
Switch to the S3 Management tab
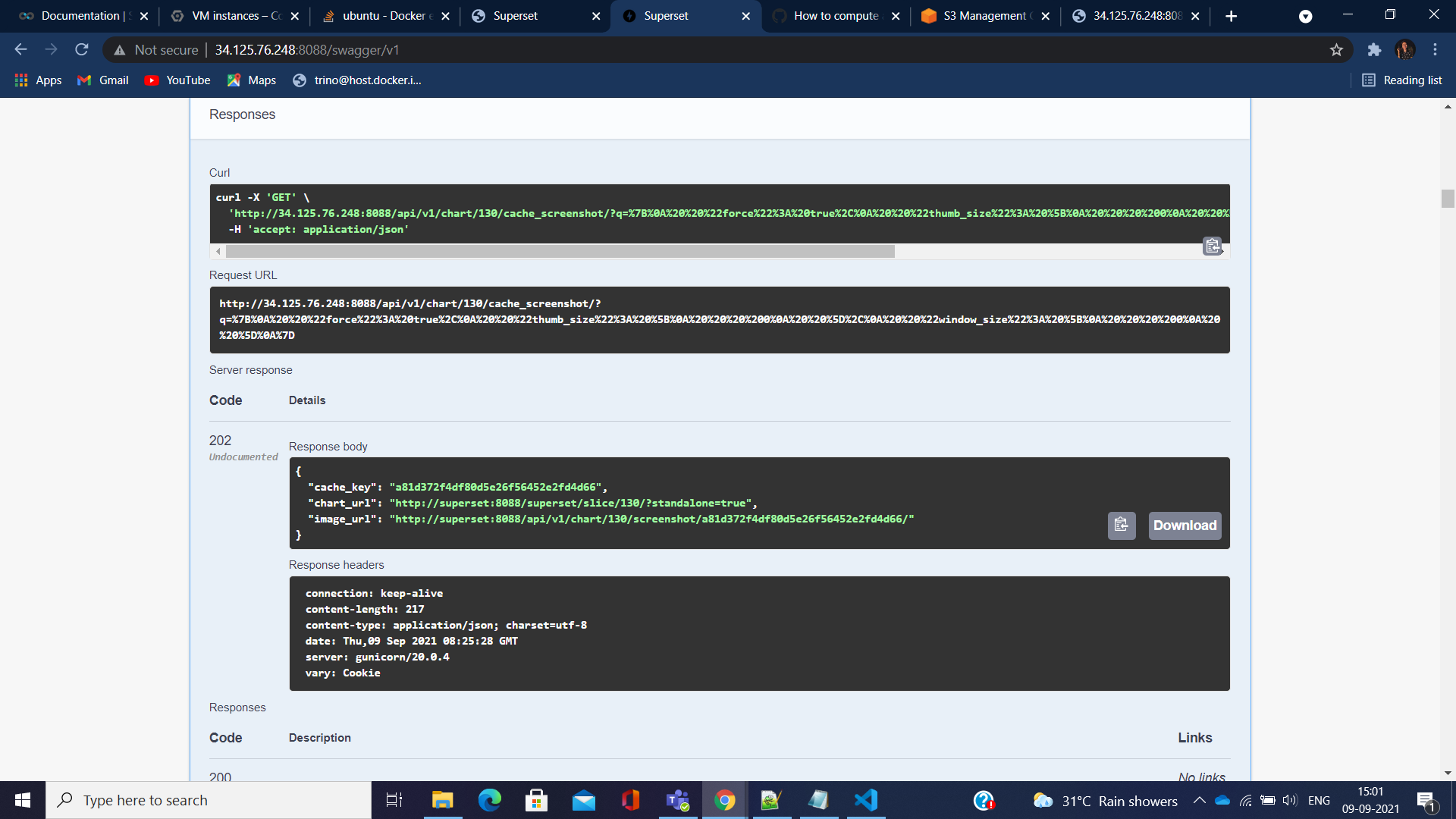(984, 16)
